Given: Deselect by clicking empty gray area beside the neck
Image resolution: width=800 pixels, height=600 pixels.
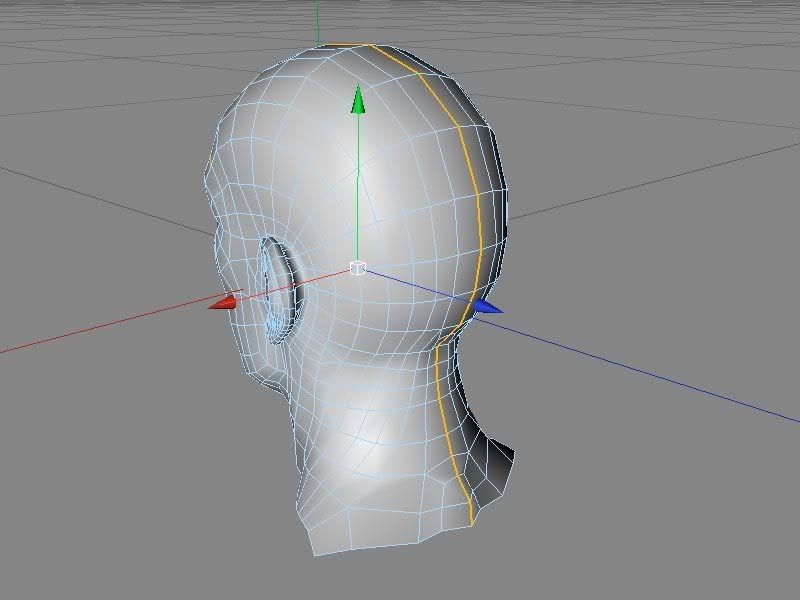Looking at the screenshot, I should [x=620, y=480].
